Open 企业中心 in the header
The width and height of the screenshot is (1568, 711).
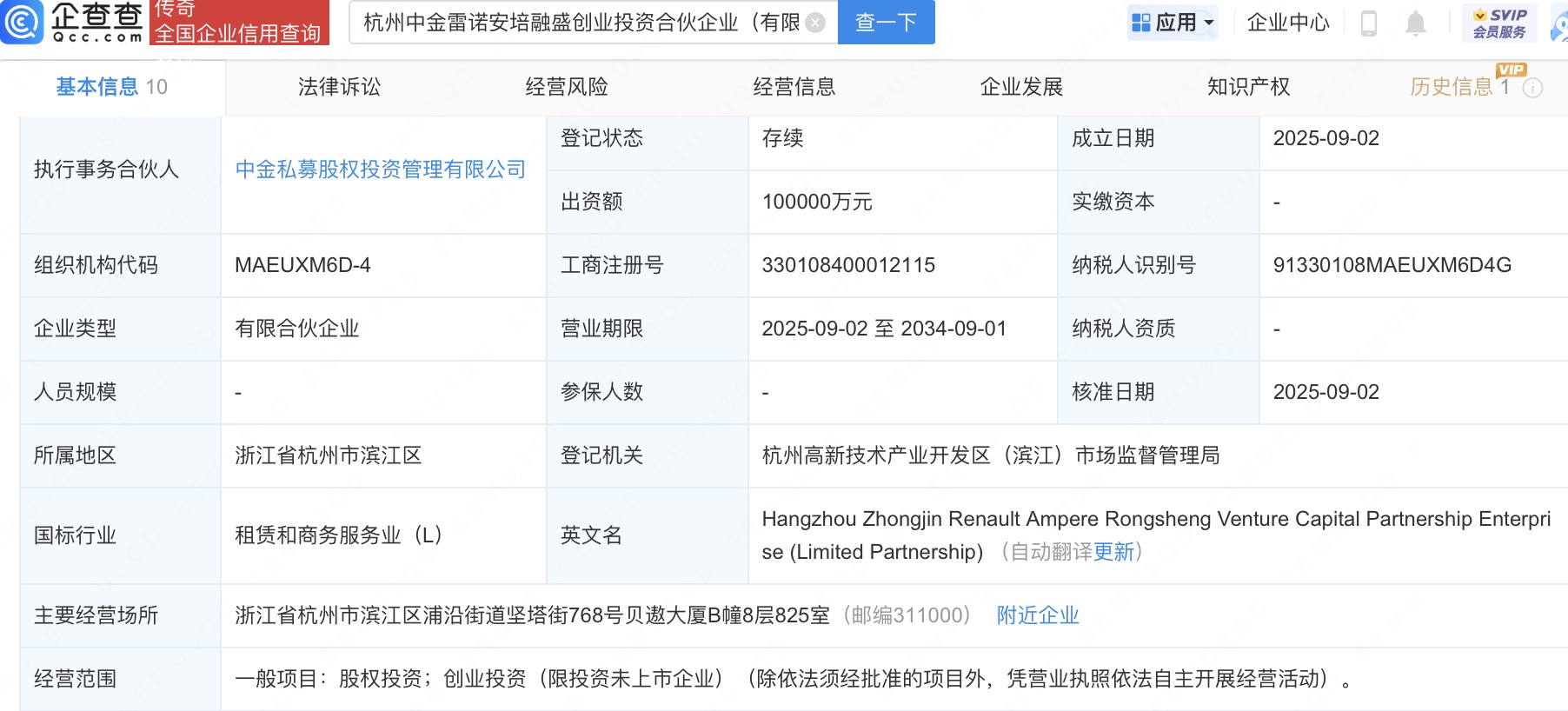[1288, 23]
